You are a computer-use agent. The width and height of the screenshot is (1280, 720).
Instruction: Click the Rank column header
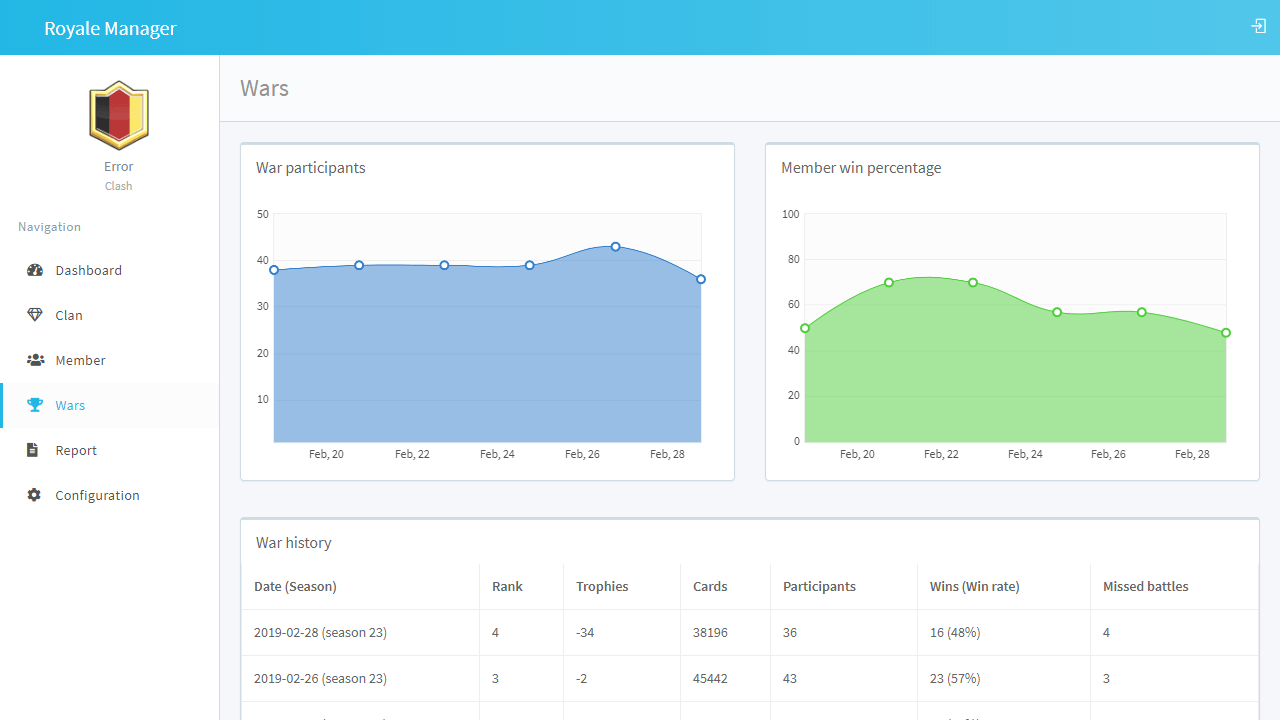[x=507, y=587]
